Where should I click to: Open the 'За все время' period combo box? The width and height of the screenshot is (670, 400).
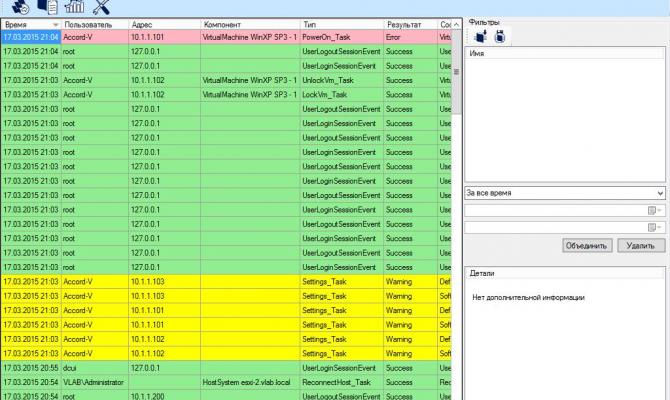[x=565, y=193]
